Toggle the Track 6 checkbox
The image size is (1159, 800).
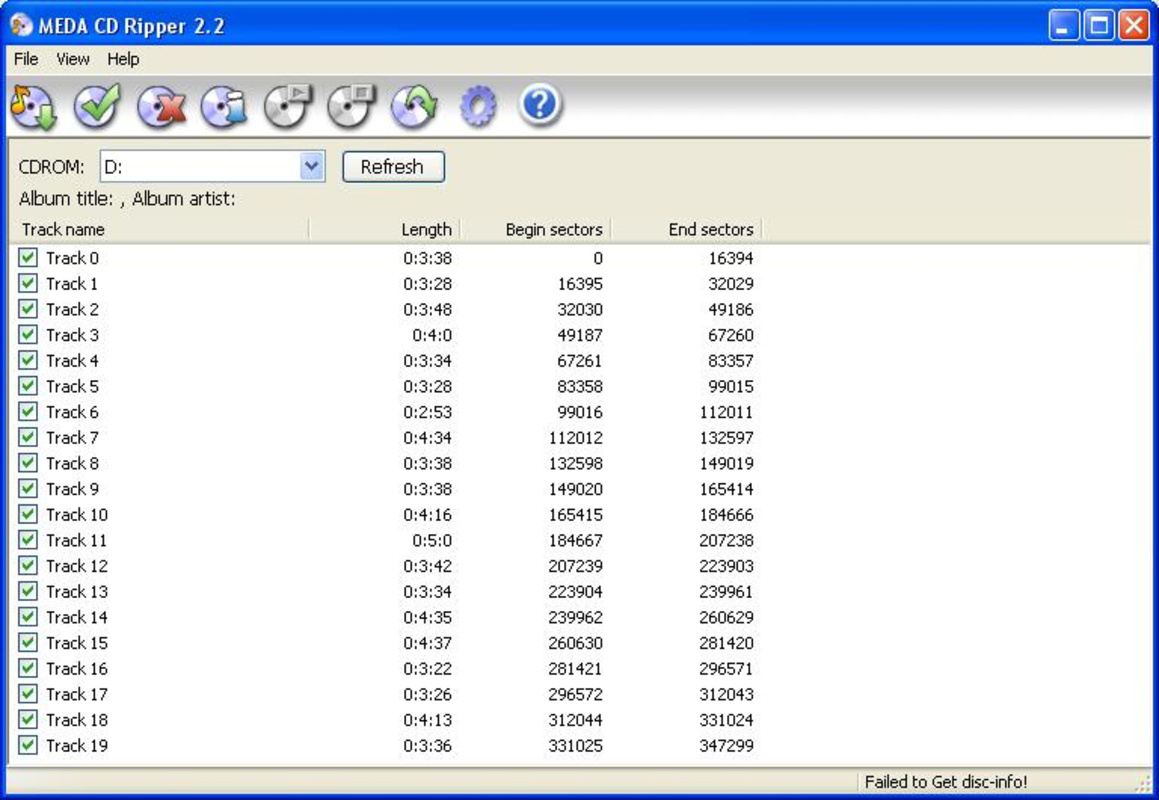(x=28, y=411)
